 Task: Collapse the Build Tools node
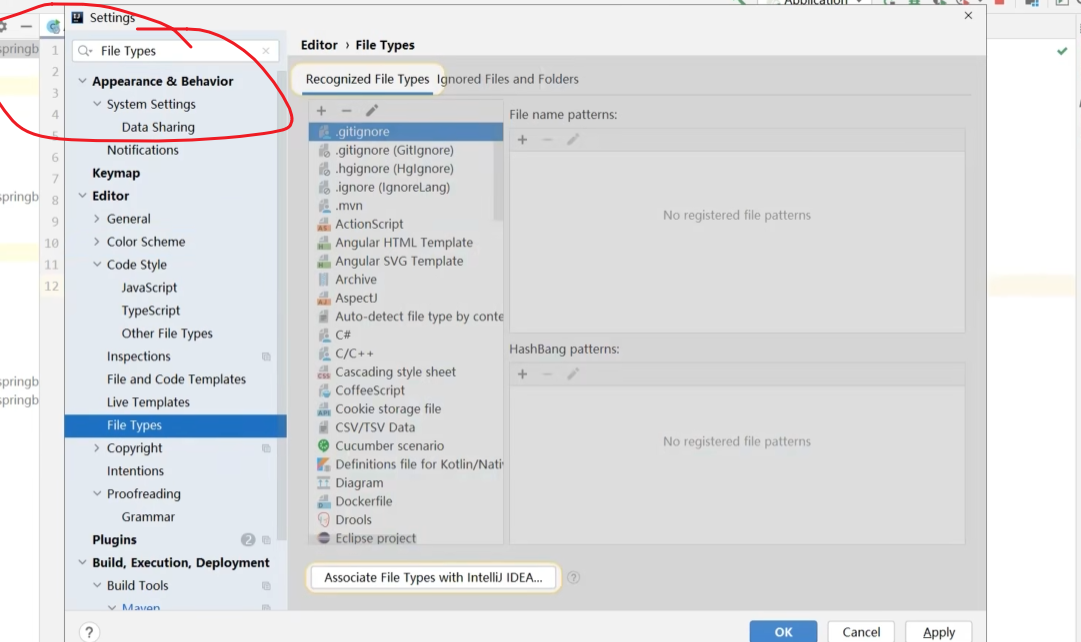(97, 585)
